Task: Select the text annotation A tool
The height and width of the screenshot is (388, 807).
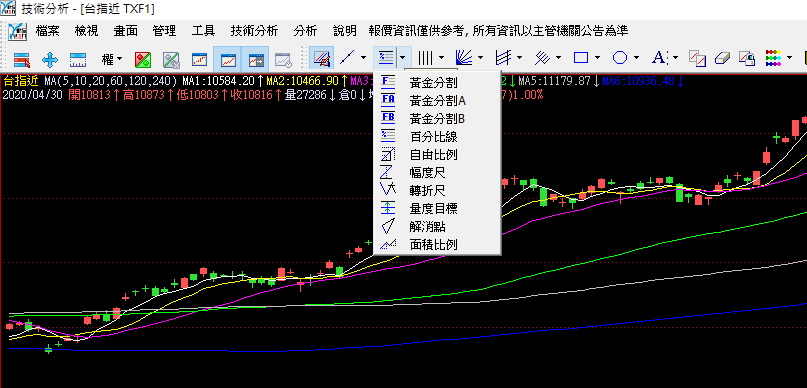Action: click(x=659, y=58)
